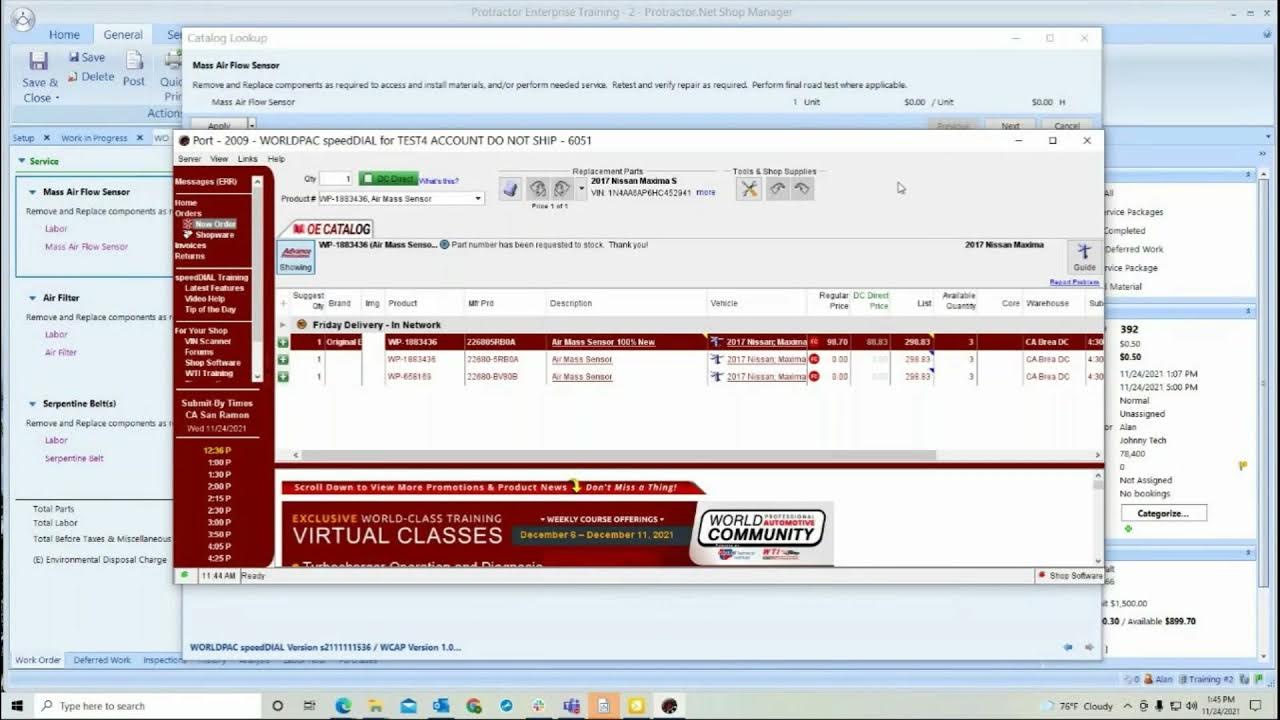Image resolution: width=1280 pixels, height=720 pixels.
Task: Select the Work in Progress tab
Action: (x=94, y=138)
